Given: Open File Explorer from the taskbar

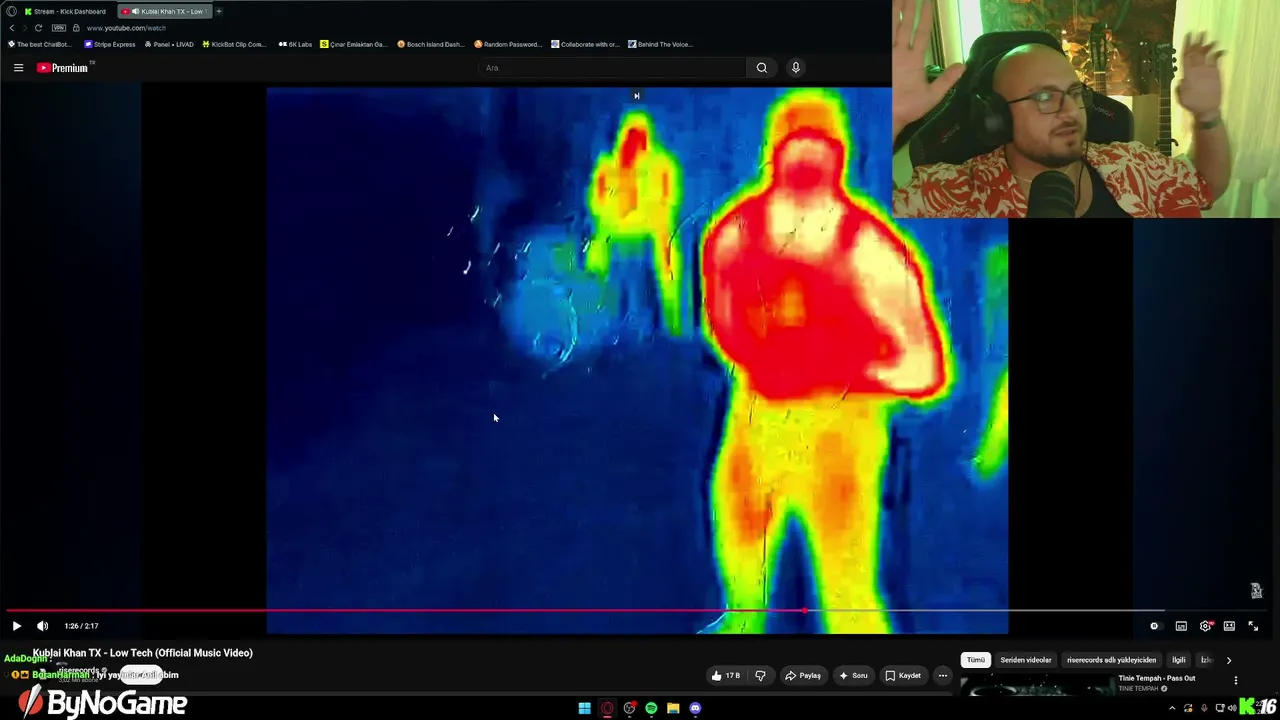Looking at the screenshot, I should click(673, 709).
